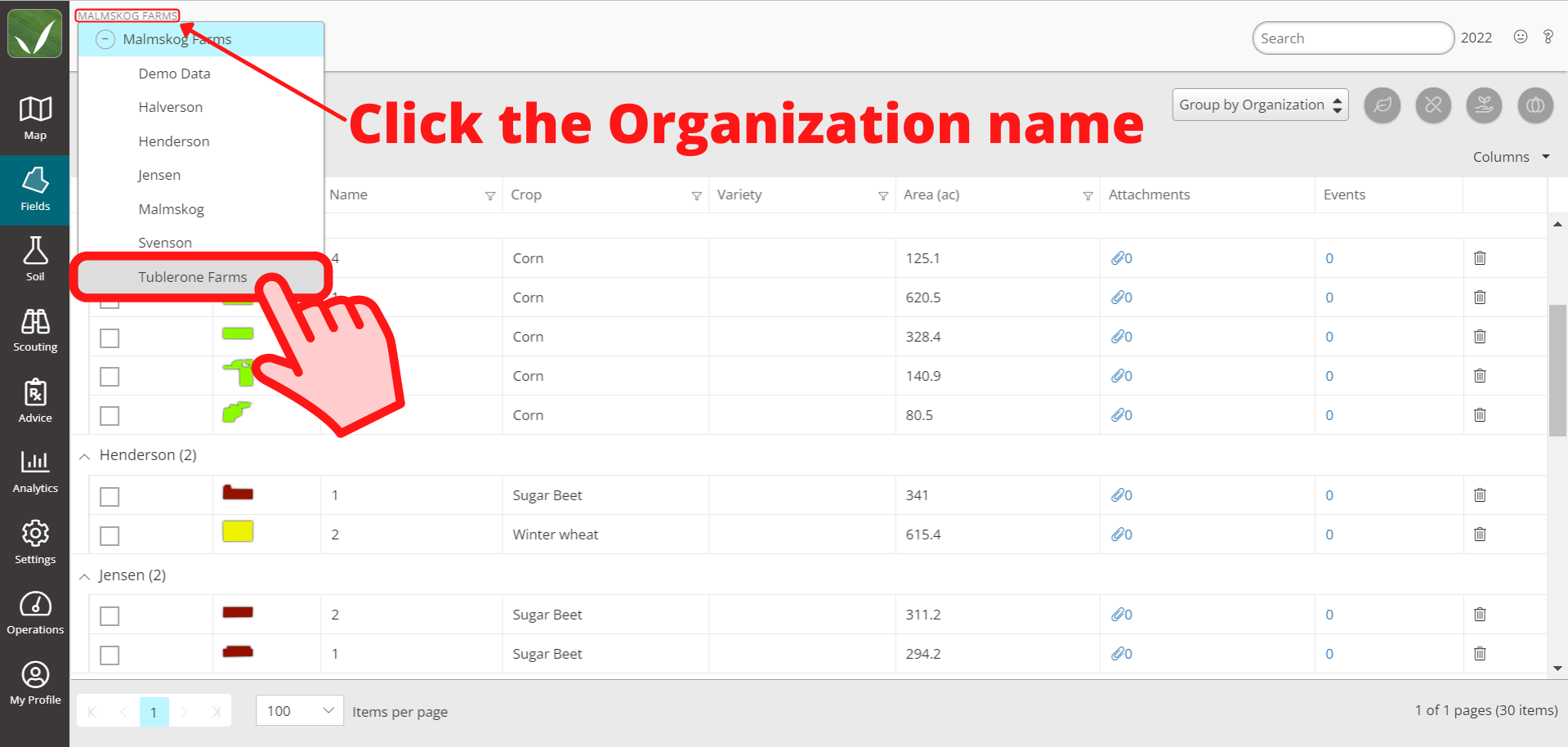Click the vertical scrollbar thumb

[1557, 370]
